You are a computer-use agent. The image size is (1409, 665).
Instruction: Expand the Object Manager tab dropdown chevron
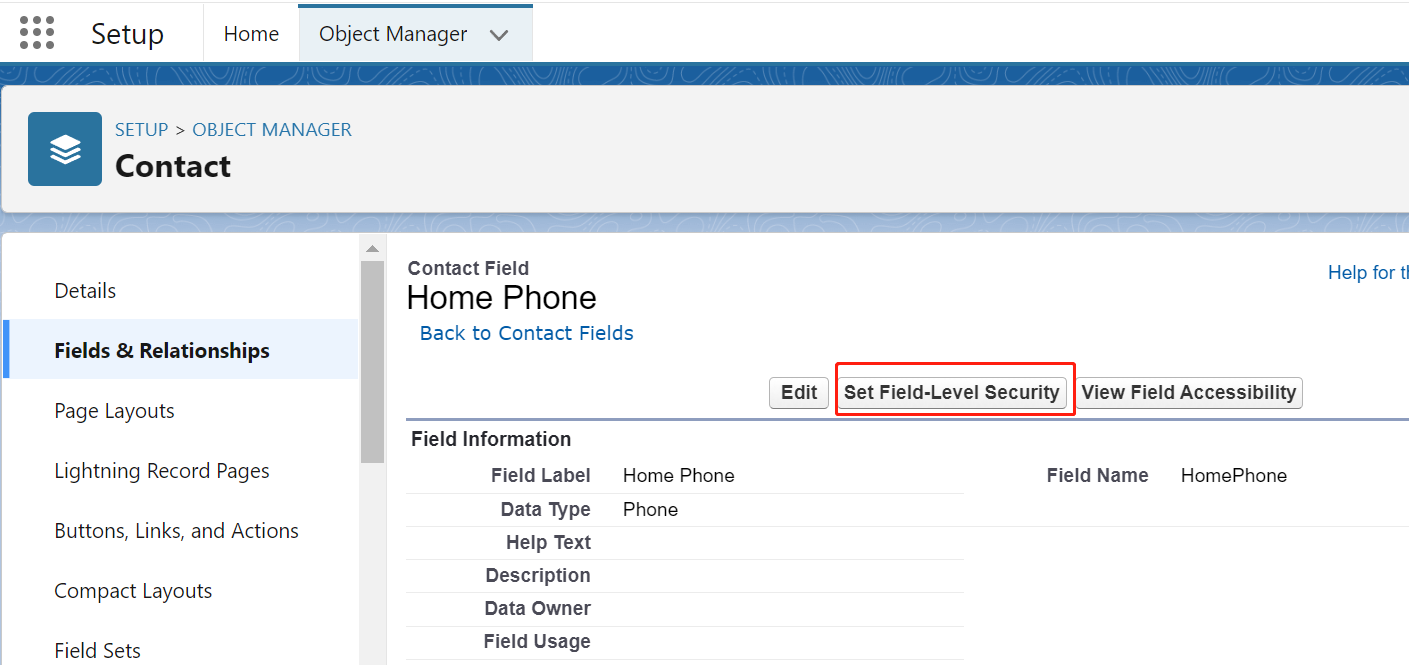(499, 35)
